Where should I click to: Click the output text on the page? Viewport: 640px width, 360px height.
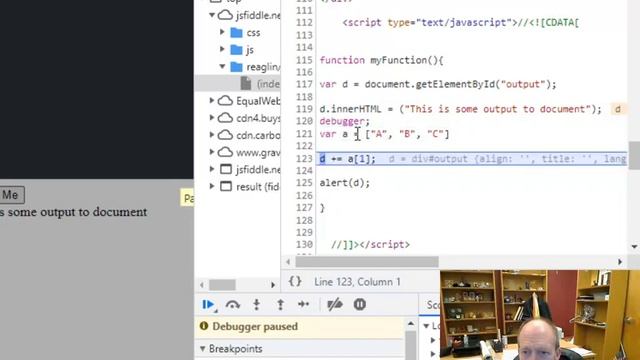pyautogui.click(x=73, y=212)
